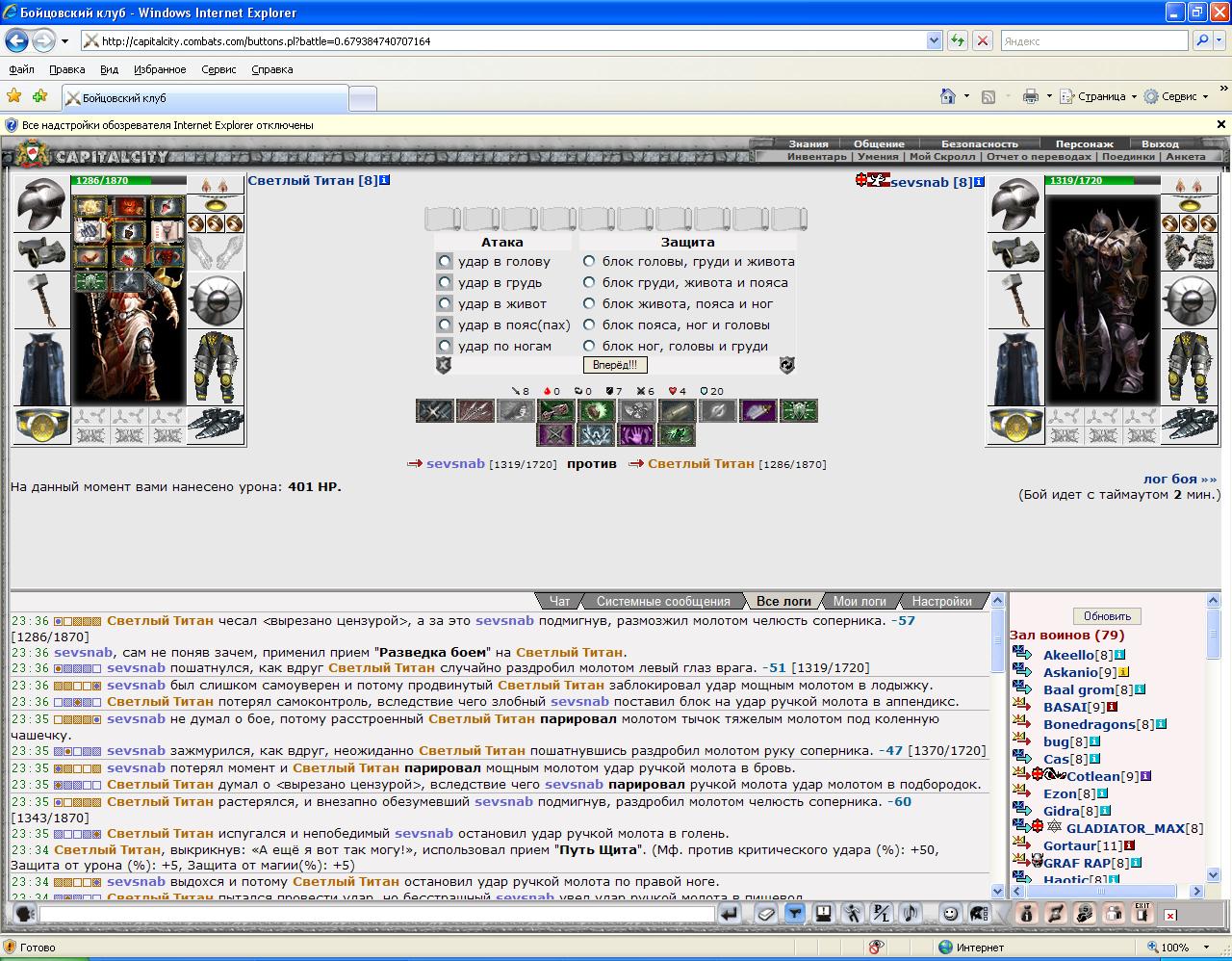The height and width of the screenshot is (961, 1232).
Task: Click player name Gortaur in warriors list
Action: click(1070, 845)
